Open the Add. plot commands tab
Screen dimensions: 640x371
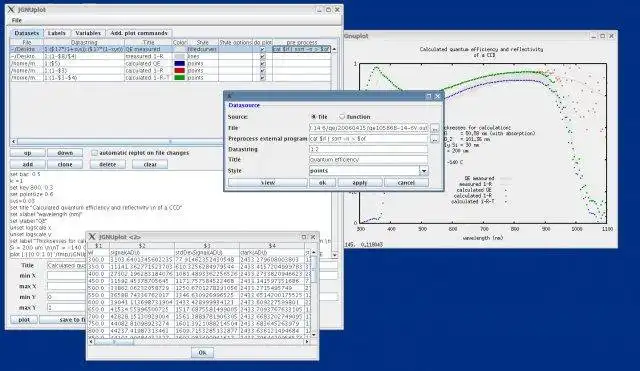139,33
